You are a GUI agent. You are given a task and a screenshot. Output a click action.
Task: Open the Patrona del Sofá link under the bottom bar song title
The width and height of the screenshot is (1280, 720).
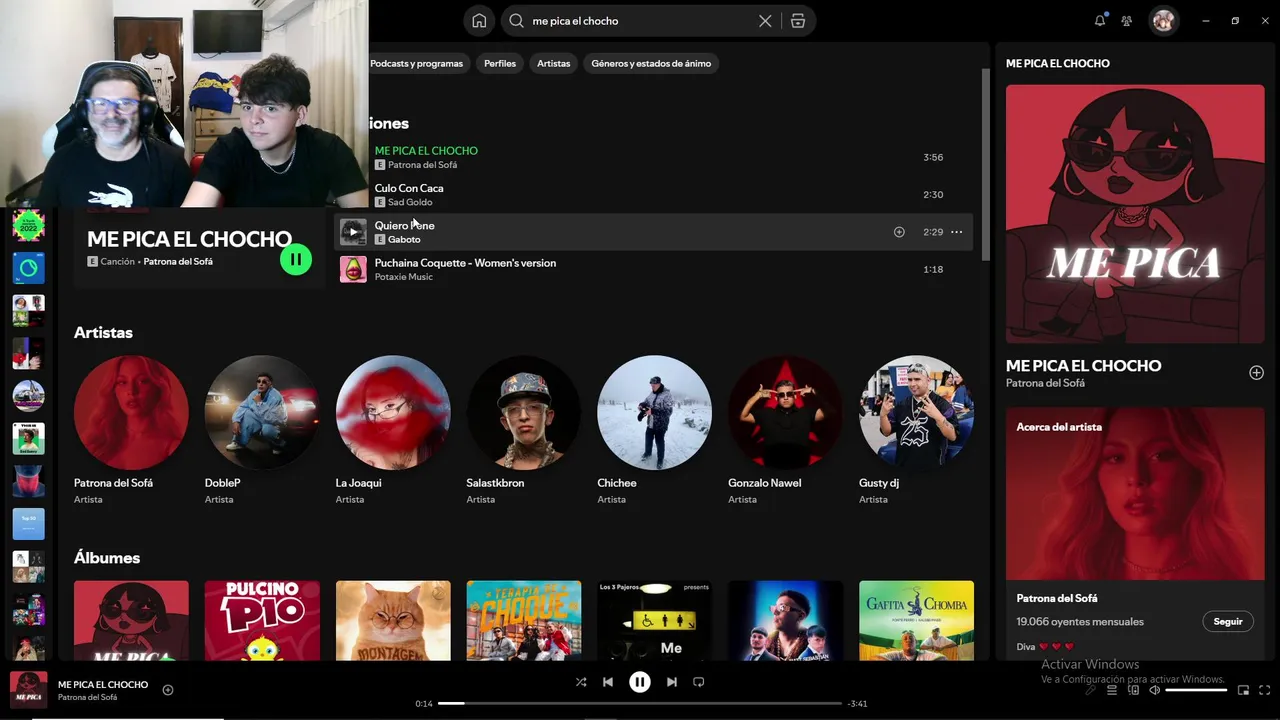click(88, 697)
